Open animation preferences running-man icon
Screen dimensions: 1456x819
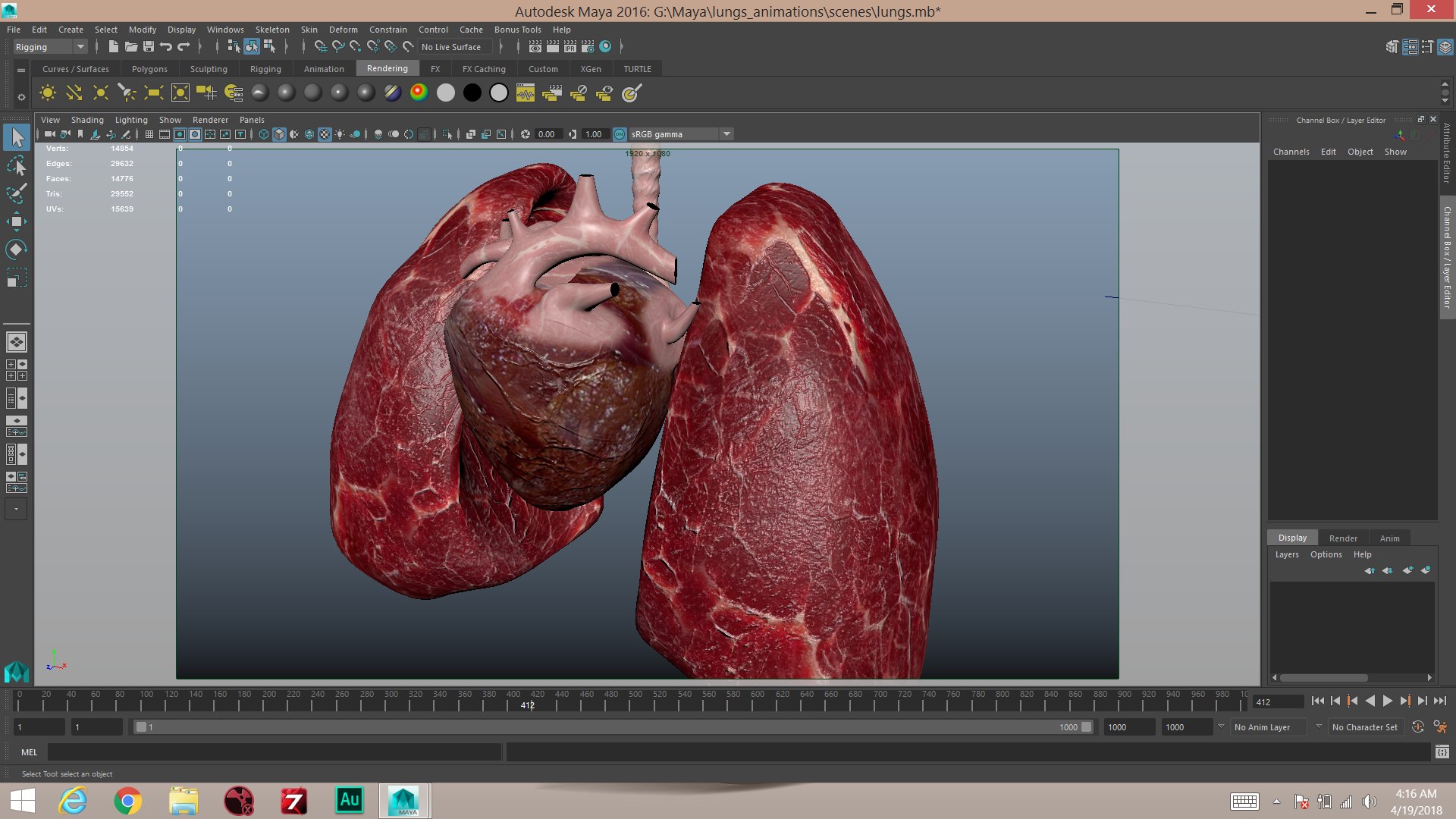click(x=1441, y=726)
